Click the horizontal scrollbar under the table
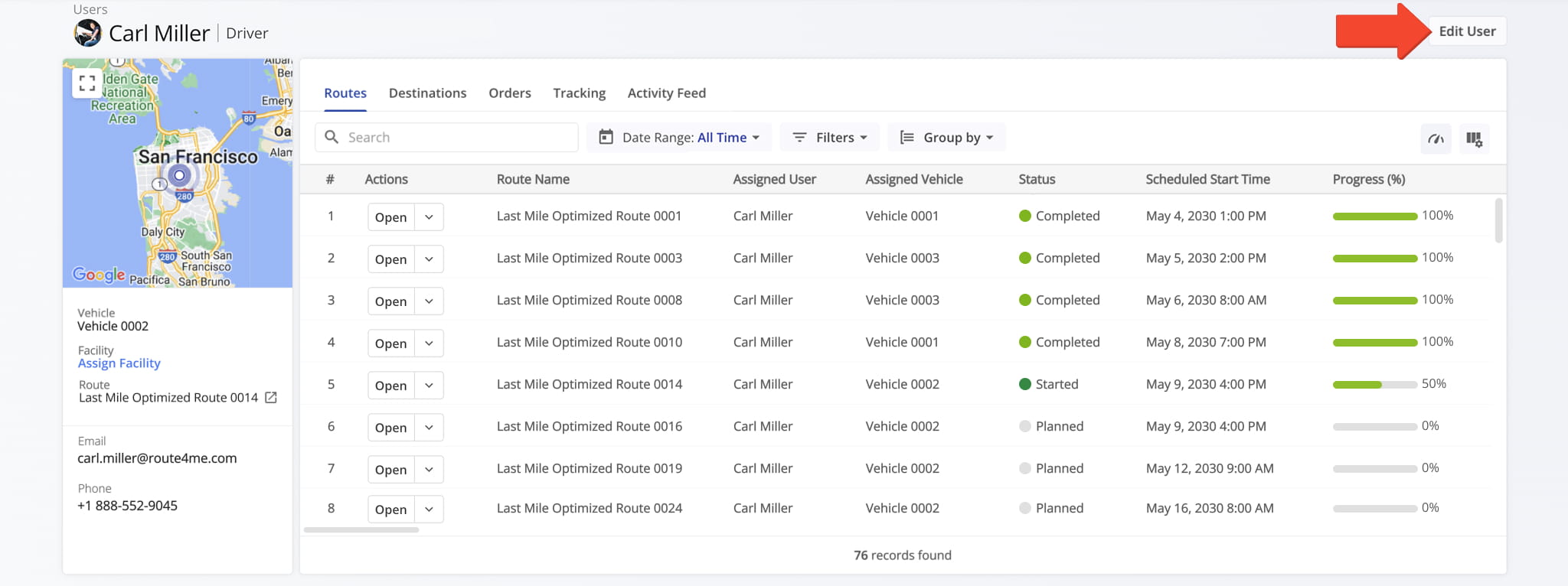The height and width of the screenshot is (586, 1568). [361, 529]
